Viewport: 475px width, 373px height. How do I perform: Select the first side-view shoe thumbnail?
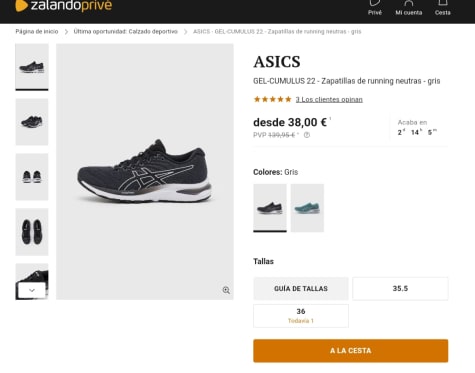click(x=32, y=67)
